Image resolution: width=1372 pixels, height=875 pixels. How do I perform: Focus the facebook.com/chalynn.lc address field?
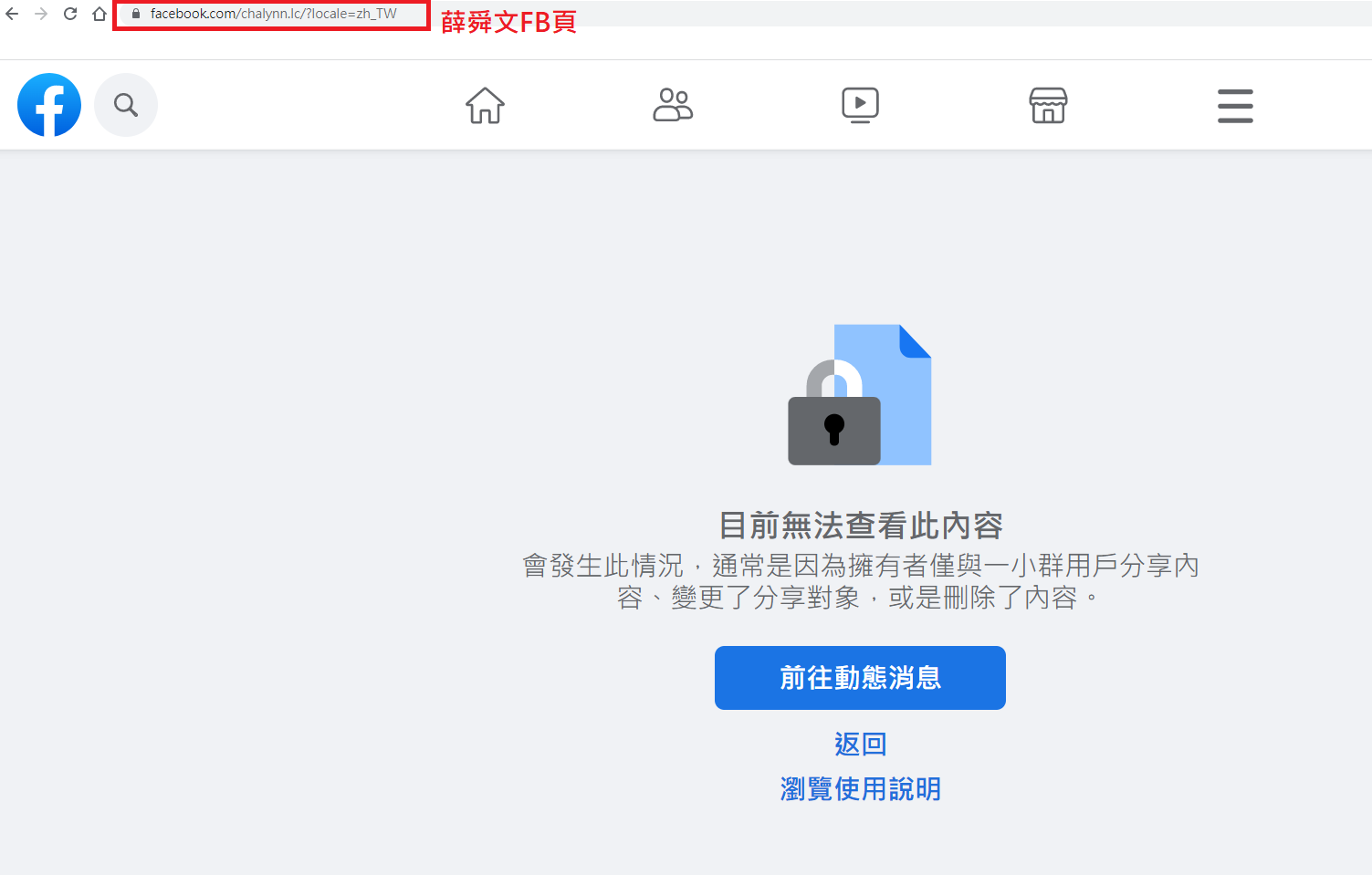point(271,15)
